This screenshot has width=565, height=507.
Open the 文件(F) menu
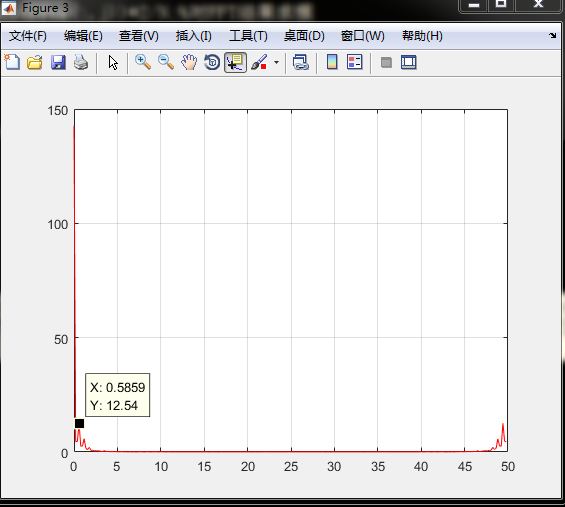(x=28, y=36)
